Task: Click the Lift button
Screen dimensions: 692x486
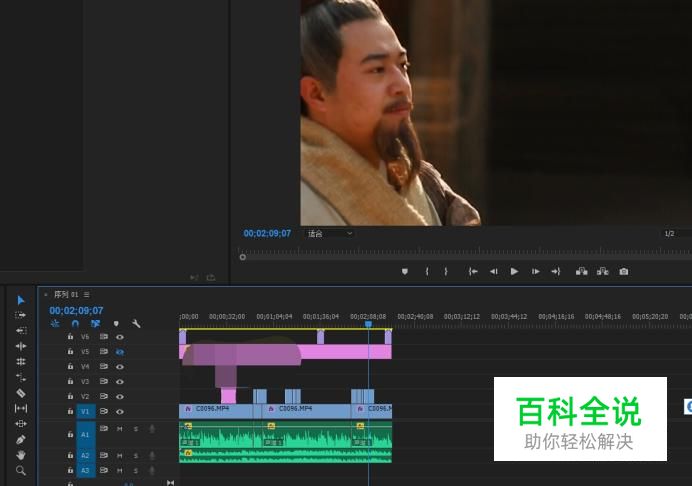Action: point(581,271)
